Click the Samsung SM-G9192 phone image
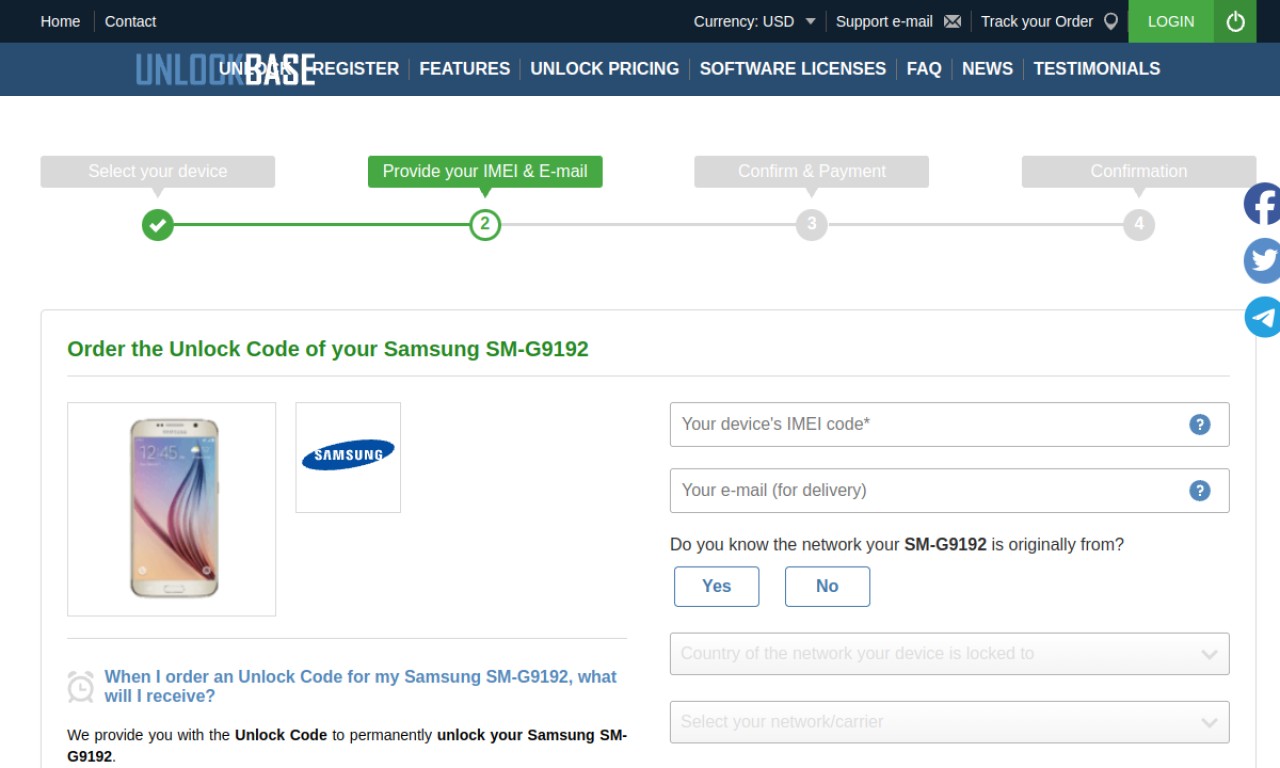 point(172,509)
